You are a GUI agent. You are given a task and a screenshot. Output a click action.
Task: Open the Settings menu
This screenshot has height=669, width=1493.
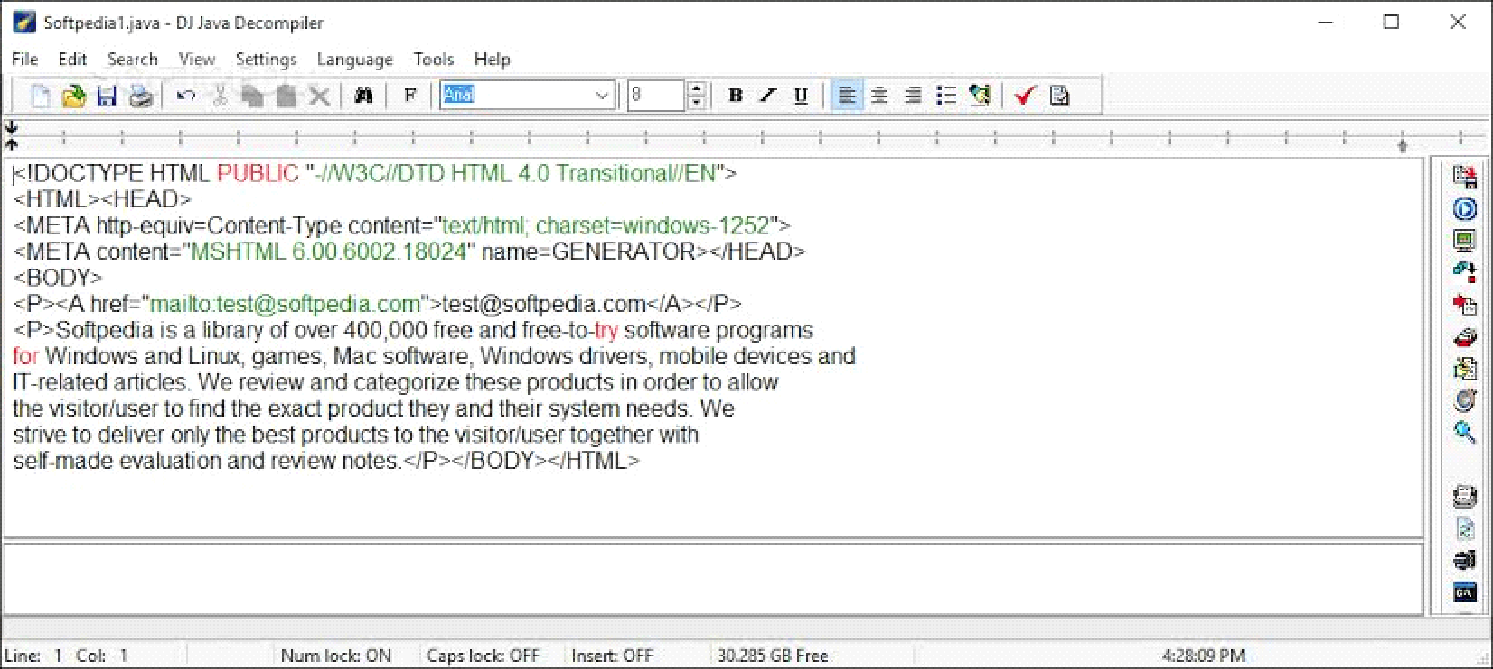pyautogui.click(x=266, y=59)
